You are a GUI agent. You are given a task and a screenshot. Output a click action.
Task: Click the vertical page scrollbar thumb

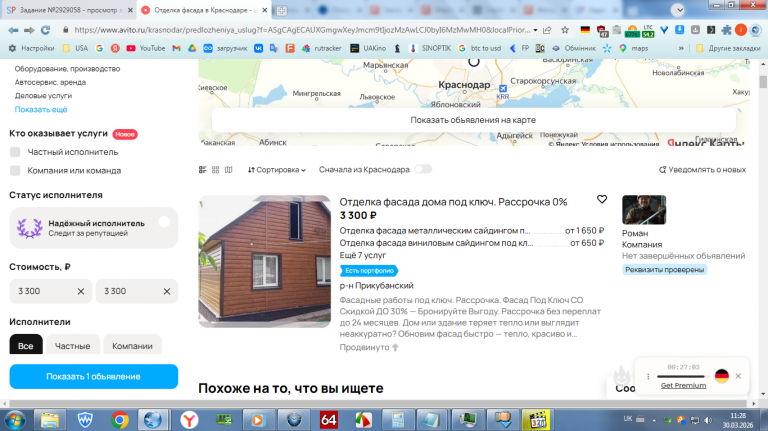pyautogui.click(x=763, y=82)
